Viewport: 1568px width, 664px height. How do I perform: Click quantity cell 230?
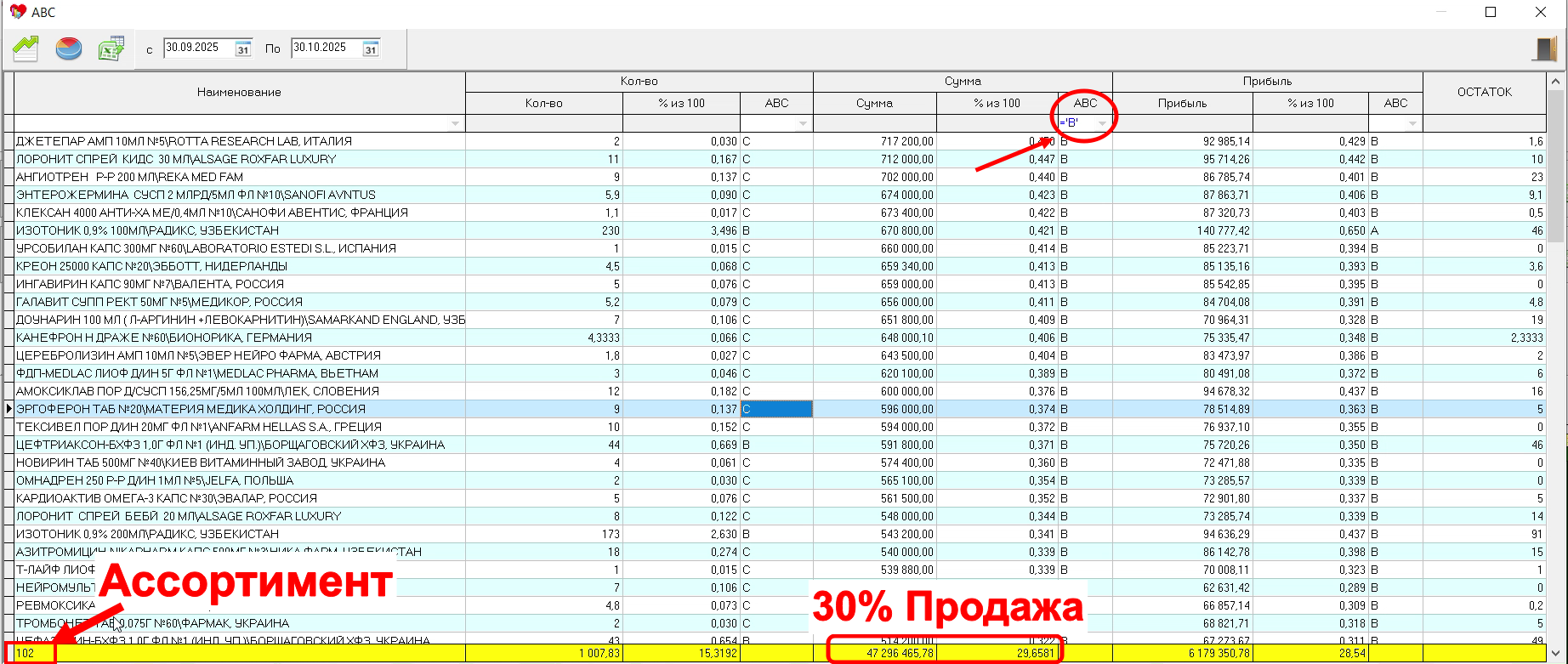pos(544,230)
